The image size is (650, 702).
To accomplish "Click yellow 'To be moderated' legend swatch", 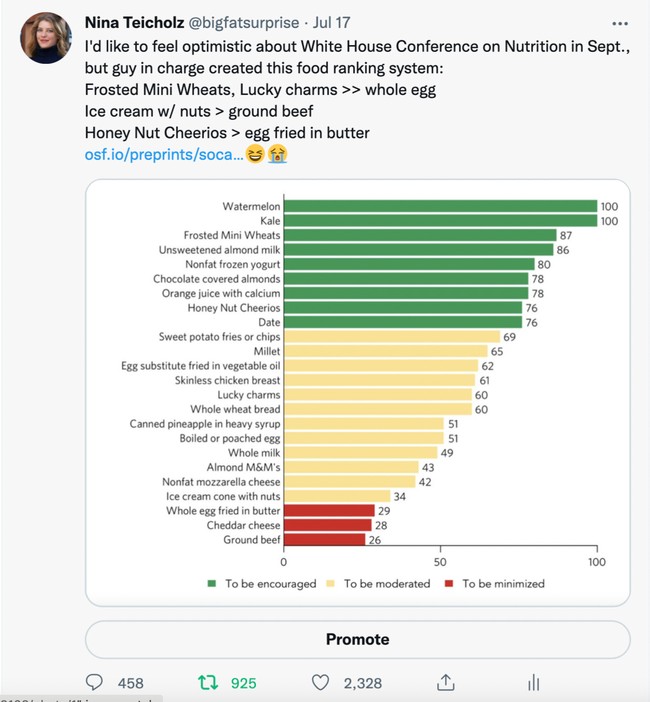I will tap(333, 583).
